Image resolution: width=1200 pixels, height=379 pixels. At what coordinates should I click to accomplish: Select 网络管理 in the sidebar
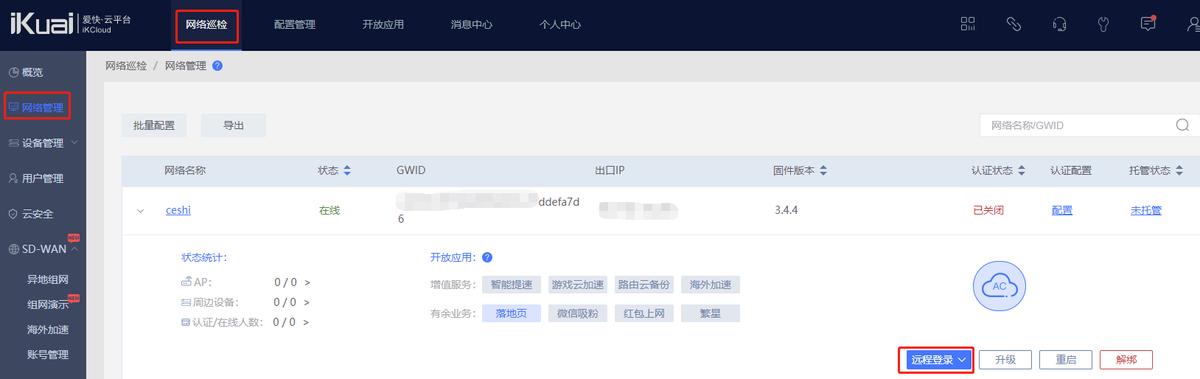(43, 106)
